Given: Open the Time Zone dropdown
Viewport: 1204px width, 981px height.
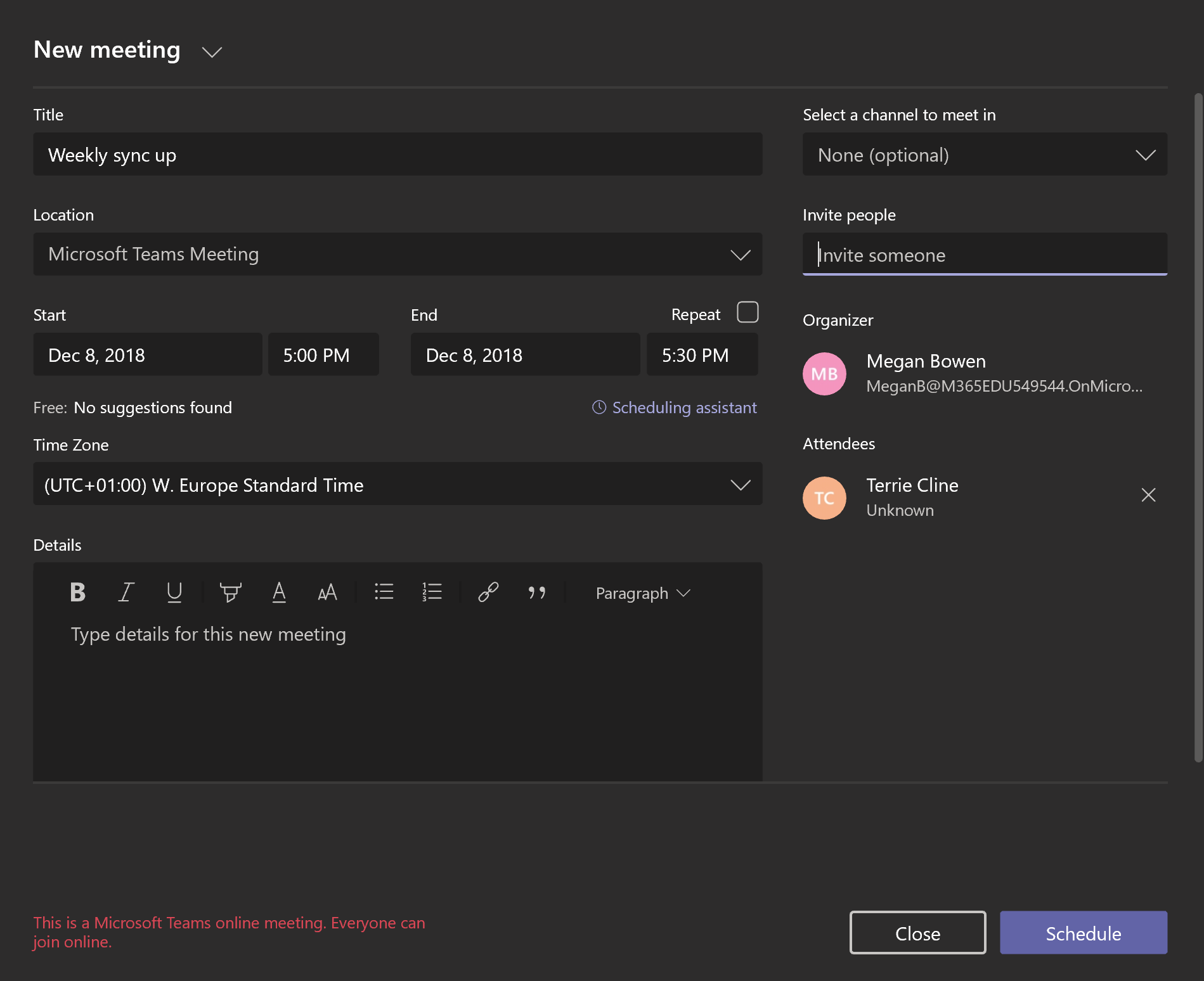Looking at the screenshot, I should [741, 485].
